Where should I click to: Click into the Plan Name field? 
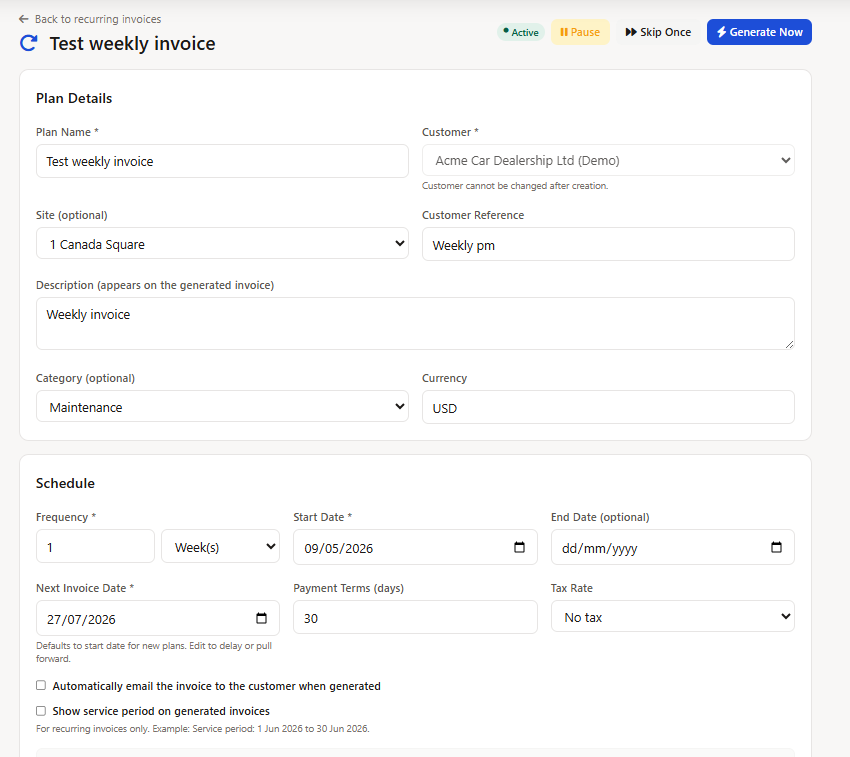(x=222, y=161)
